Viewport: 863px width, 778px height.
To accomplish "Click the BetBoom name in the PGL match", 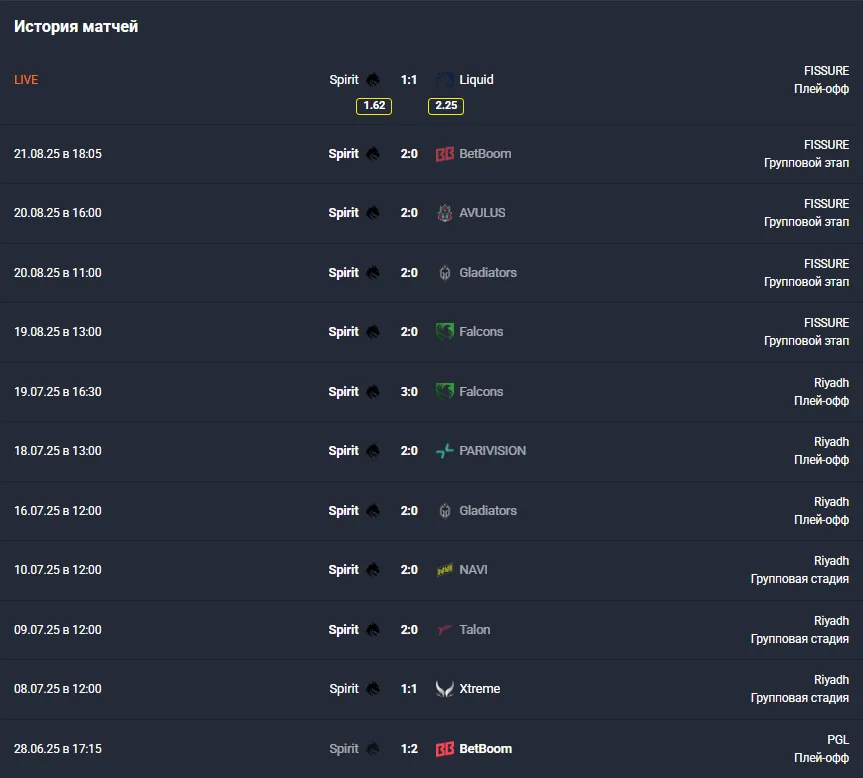I will [485, 749].
